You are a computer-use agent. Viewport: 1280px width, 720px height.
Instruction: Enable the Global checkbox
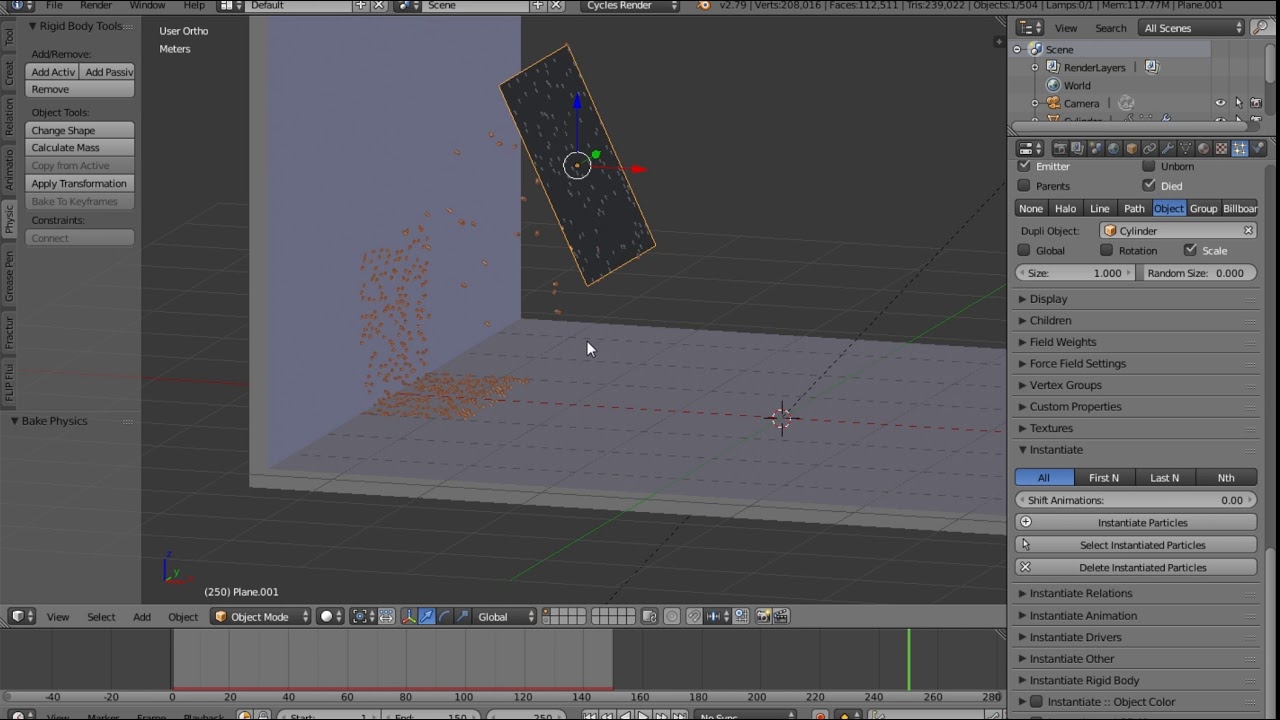[x=1024, y=251]
